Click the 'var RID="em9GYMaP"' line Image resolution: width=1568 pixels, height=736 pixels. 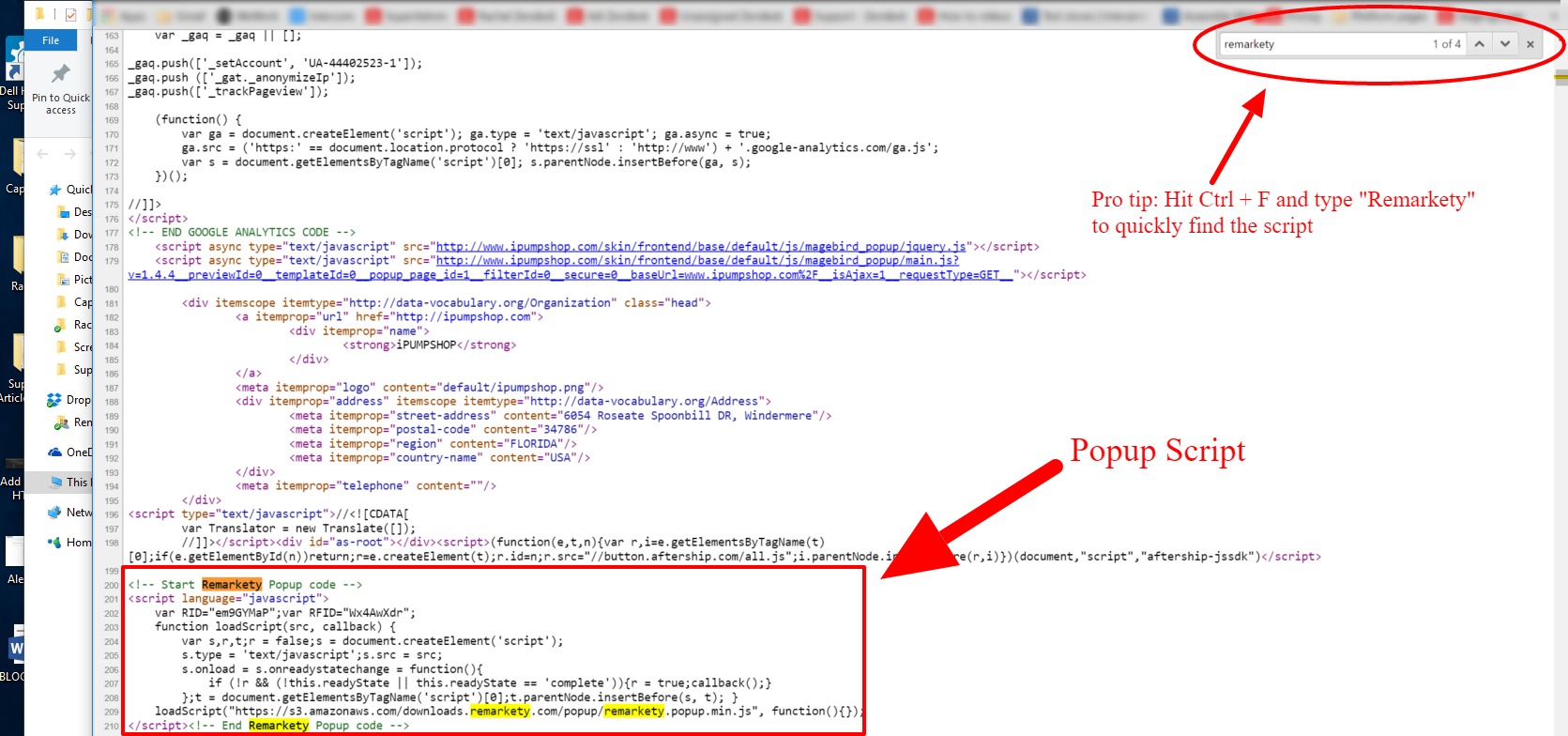(285, 613)
